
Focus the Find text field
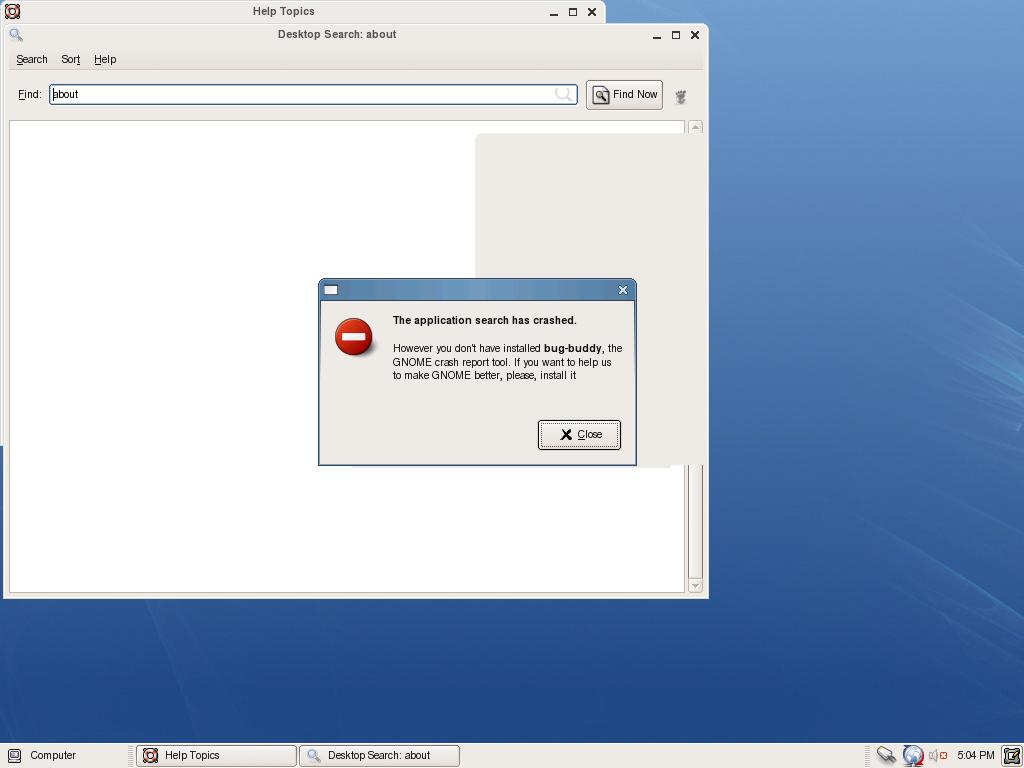tap(313, 94)
